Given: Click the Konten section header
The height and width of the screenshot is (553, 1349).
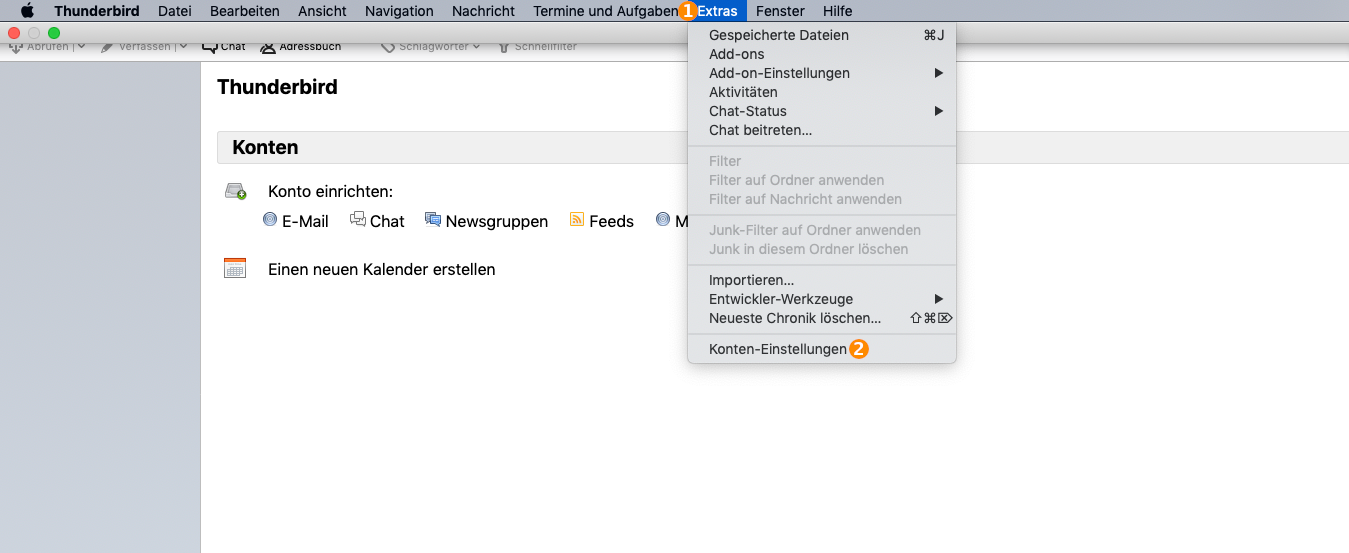Looking at the screenshot, I should (265, 147).
